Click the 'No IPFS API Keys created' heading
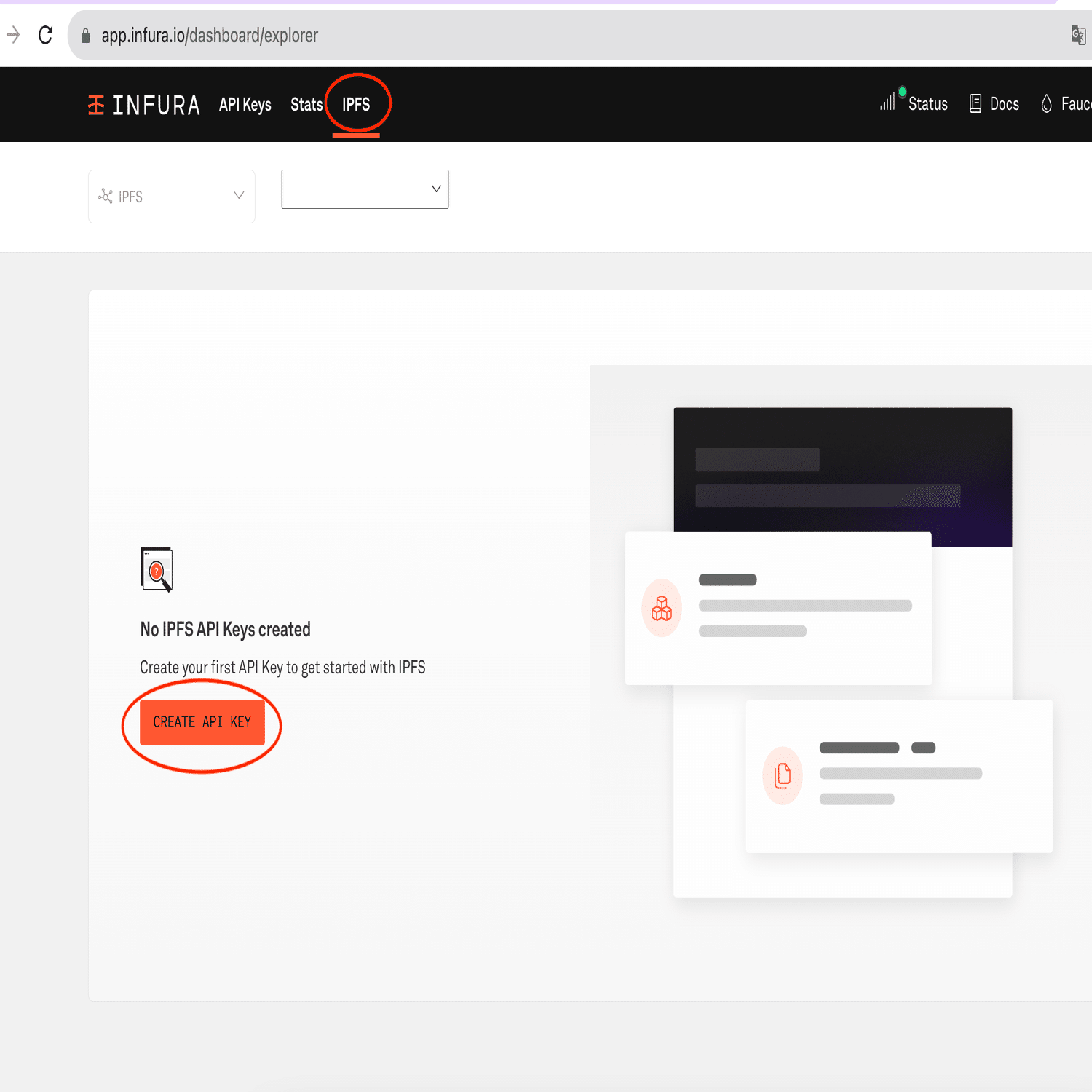 (x=225, y=630)
